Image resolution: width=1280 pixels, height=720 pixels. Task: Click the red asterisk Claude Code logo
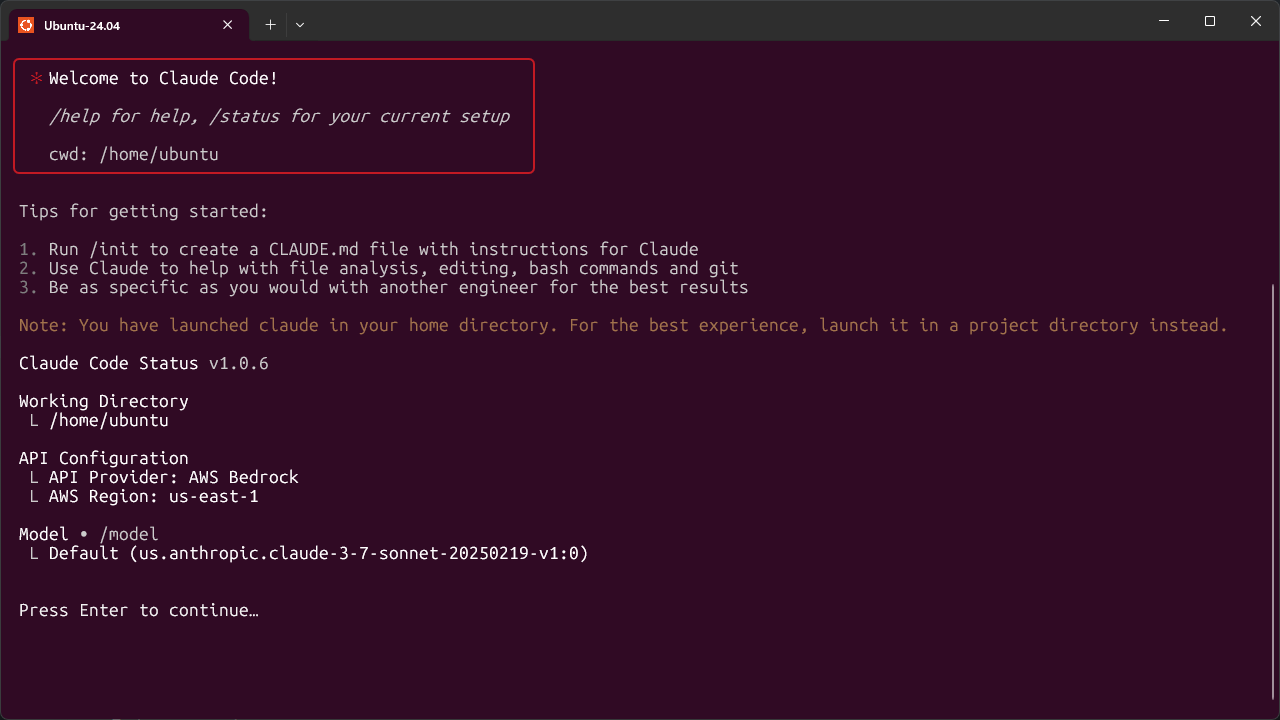[x=36, y=79]
